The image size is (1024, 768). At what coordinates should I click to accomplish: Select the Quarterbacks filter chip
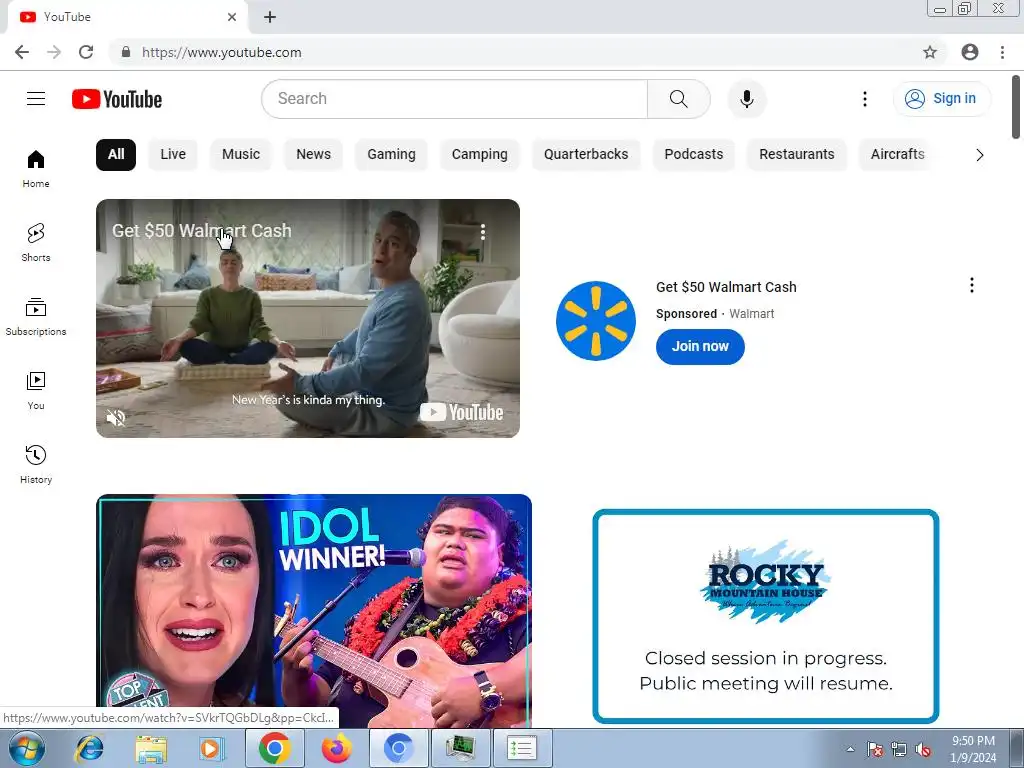pos(586,155)
